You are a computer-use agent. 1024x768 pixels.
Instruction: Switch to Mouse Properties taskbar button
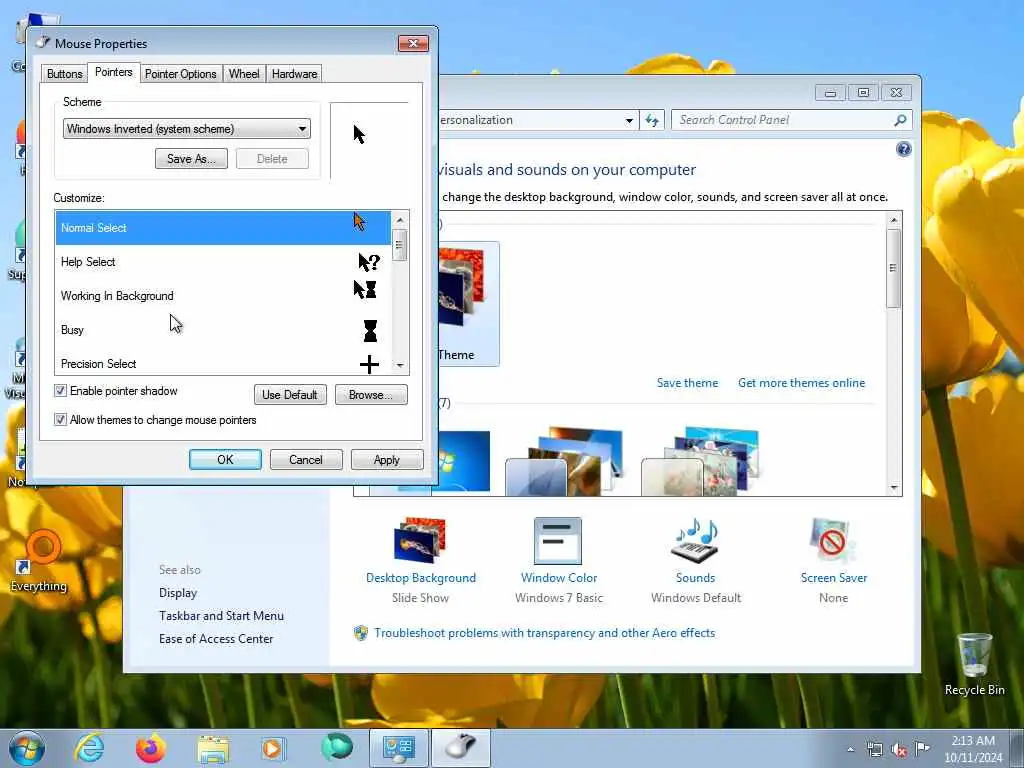coord(461,748)
